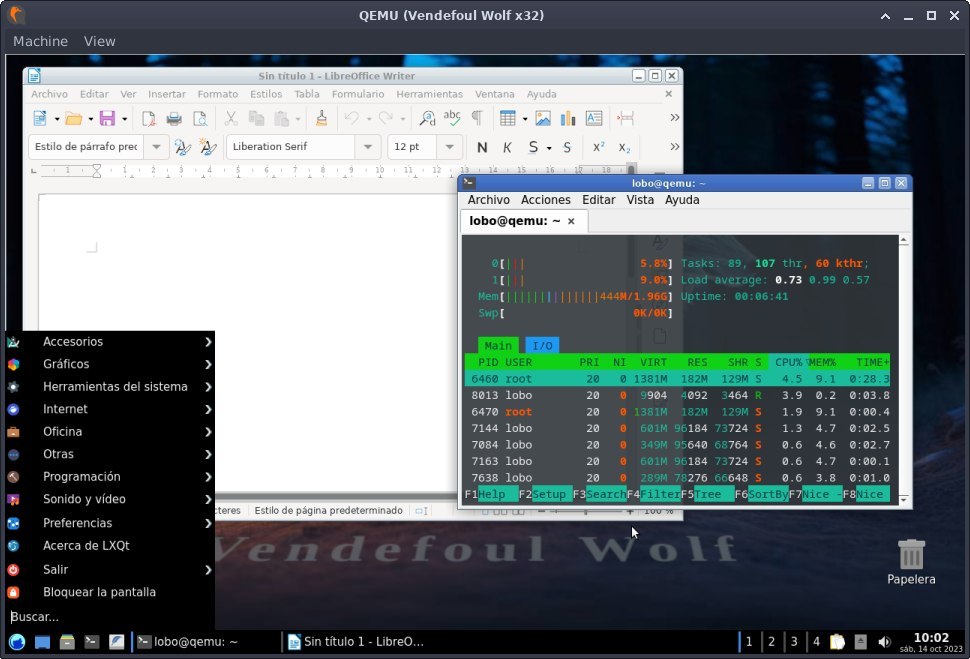970x659 pixels.
Task: Insert a table using the grid icon
Action: coord(508,118)
